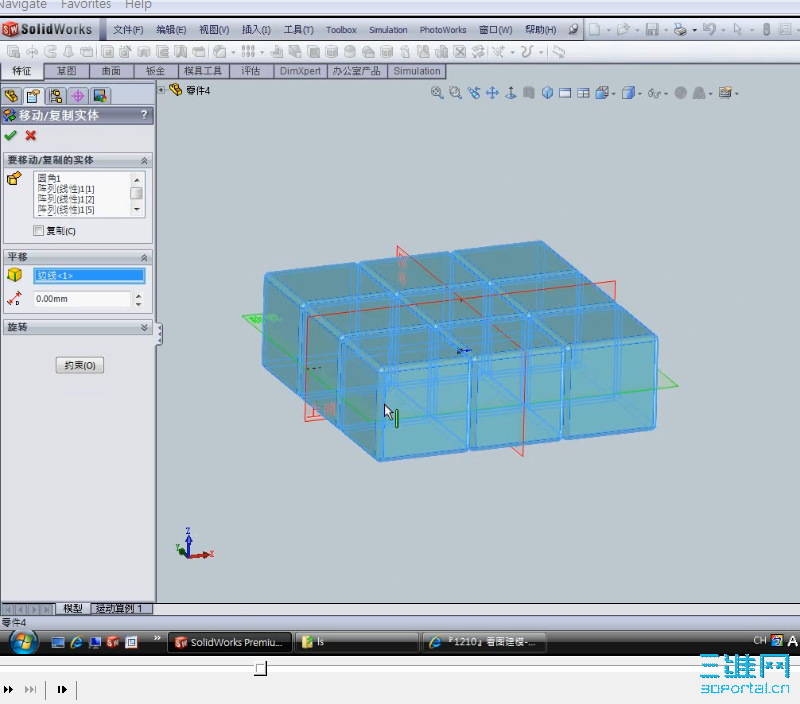Screen dimensions: 800x704
Task: Click the View Settings icon
Action: click(725, 93)
